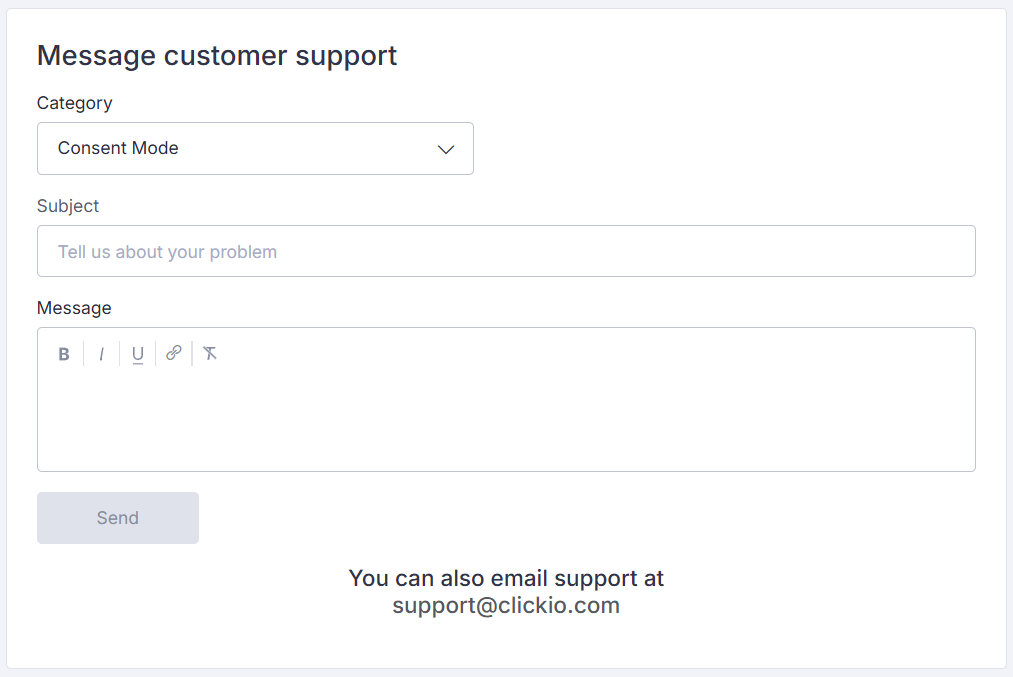Click the Send button
1013x677 pixels.
coord(118,518)
